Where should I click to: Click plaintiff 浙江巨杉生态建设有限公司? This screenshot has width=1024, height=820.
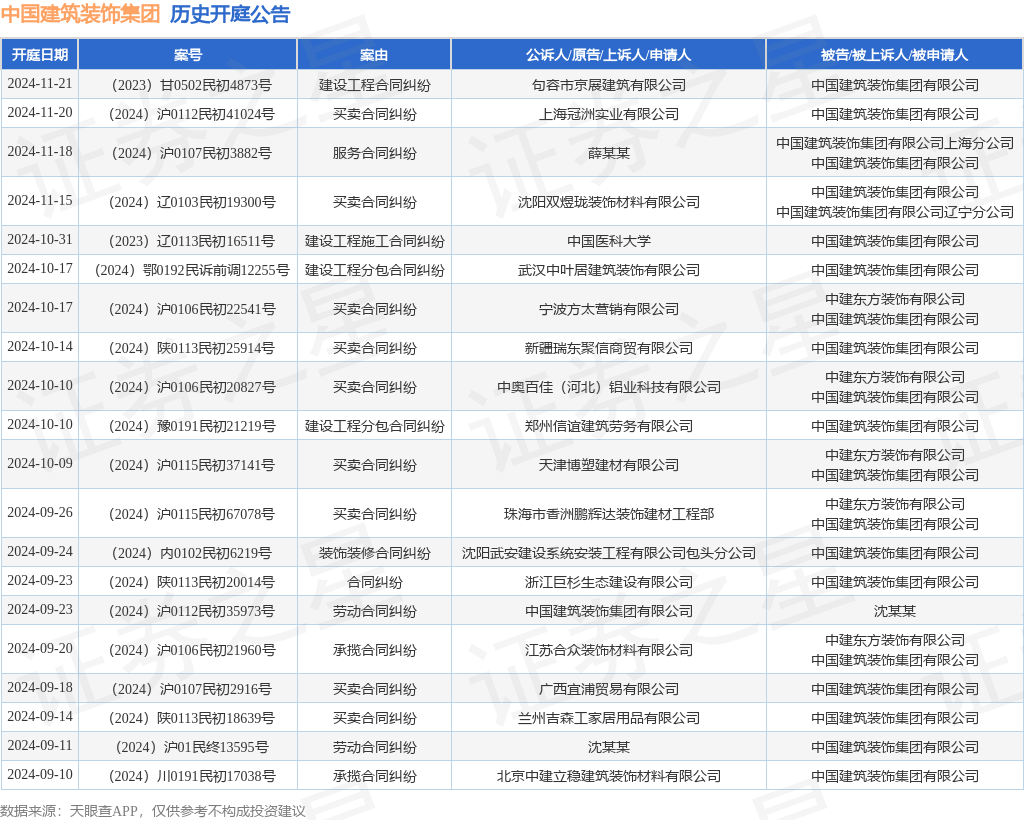[609, 582]
